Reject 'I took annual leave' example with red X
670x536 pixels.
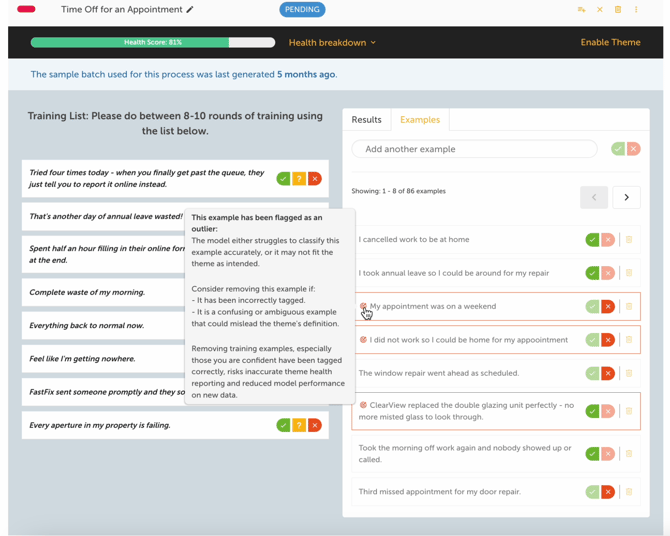tap(608, 273)
